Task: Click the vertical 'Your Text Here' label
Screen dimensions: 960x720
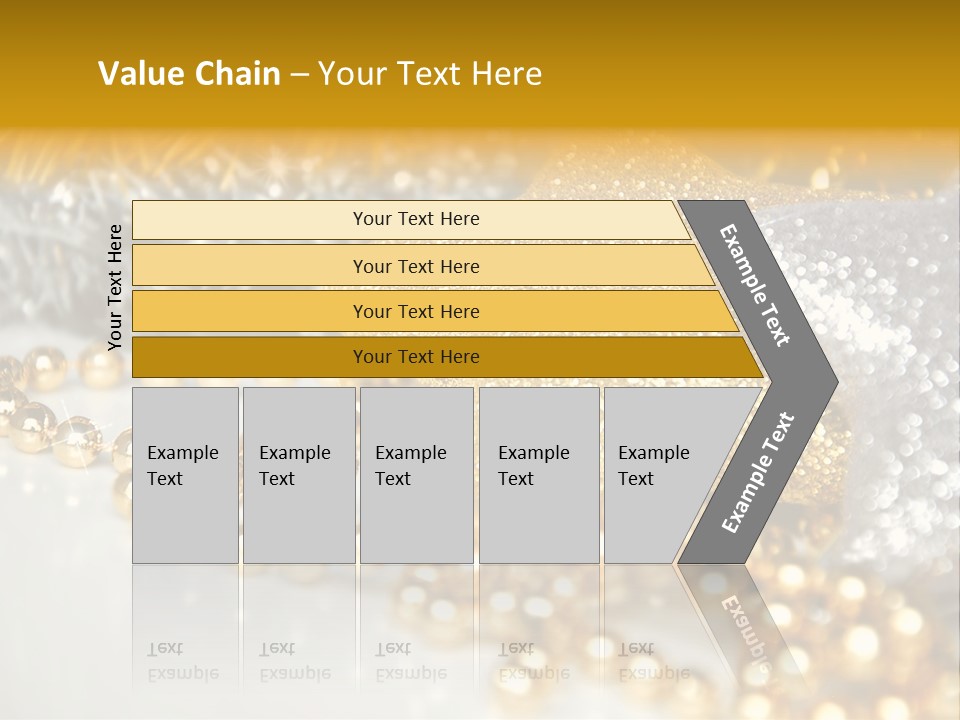Action: click(x=115, y=287)
